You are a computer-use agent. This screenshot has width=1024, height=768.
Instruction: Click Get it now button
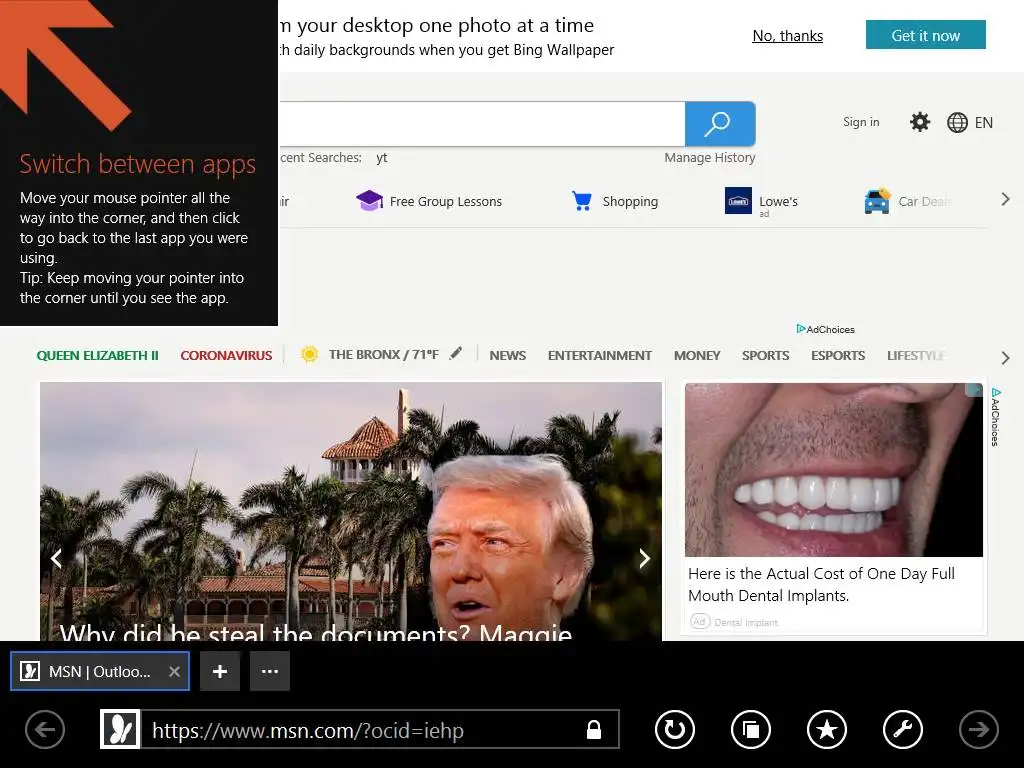[925, 35]
